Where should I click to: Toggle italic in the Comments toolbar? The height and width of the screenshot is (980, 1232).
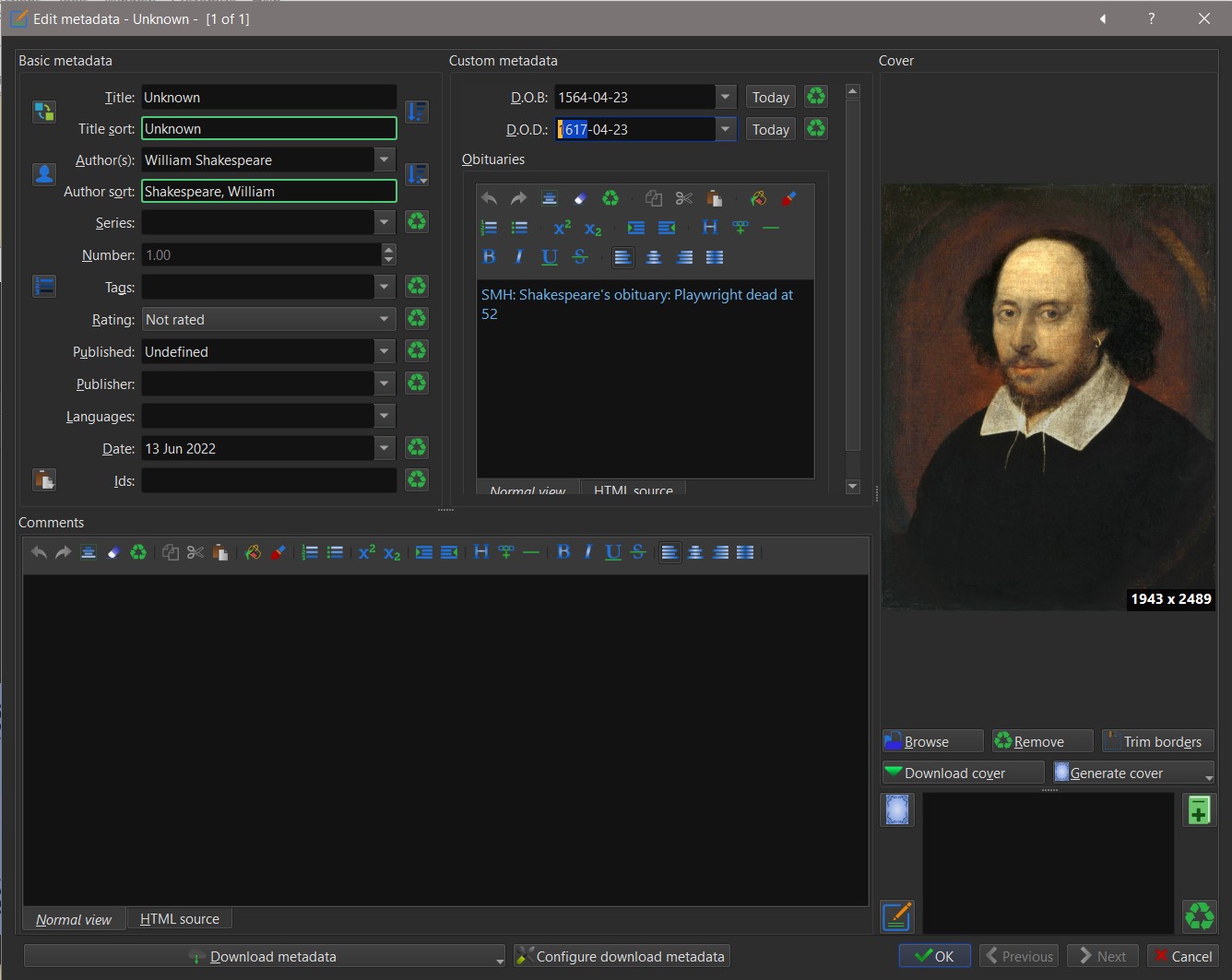tap(588, 552)
